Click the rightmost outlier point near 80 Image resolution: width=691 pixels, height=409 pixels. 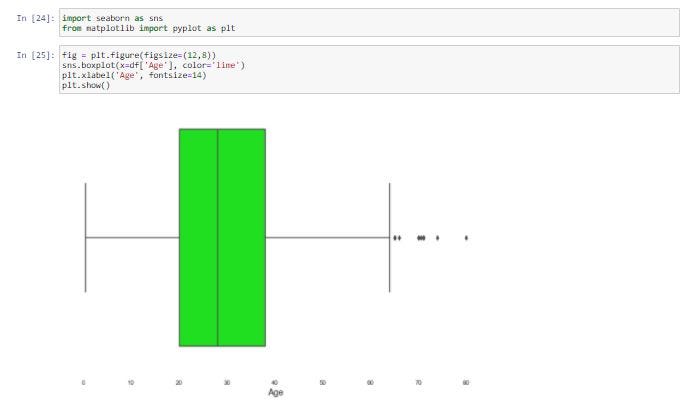pos(466,238)
